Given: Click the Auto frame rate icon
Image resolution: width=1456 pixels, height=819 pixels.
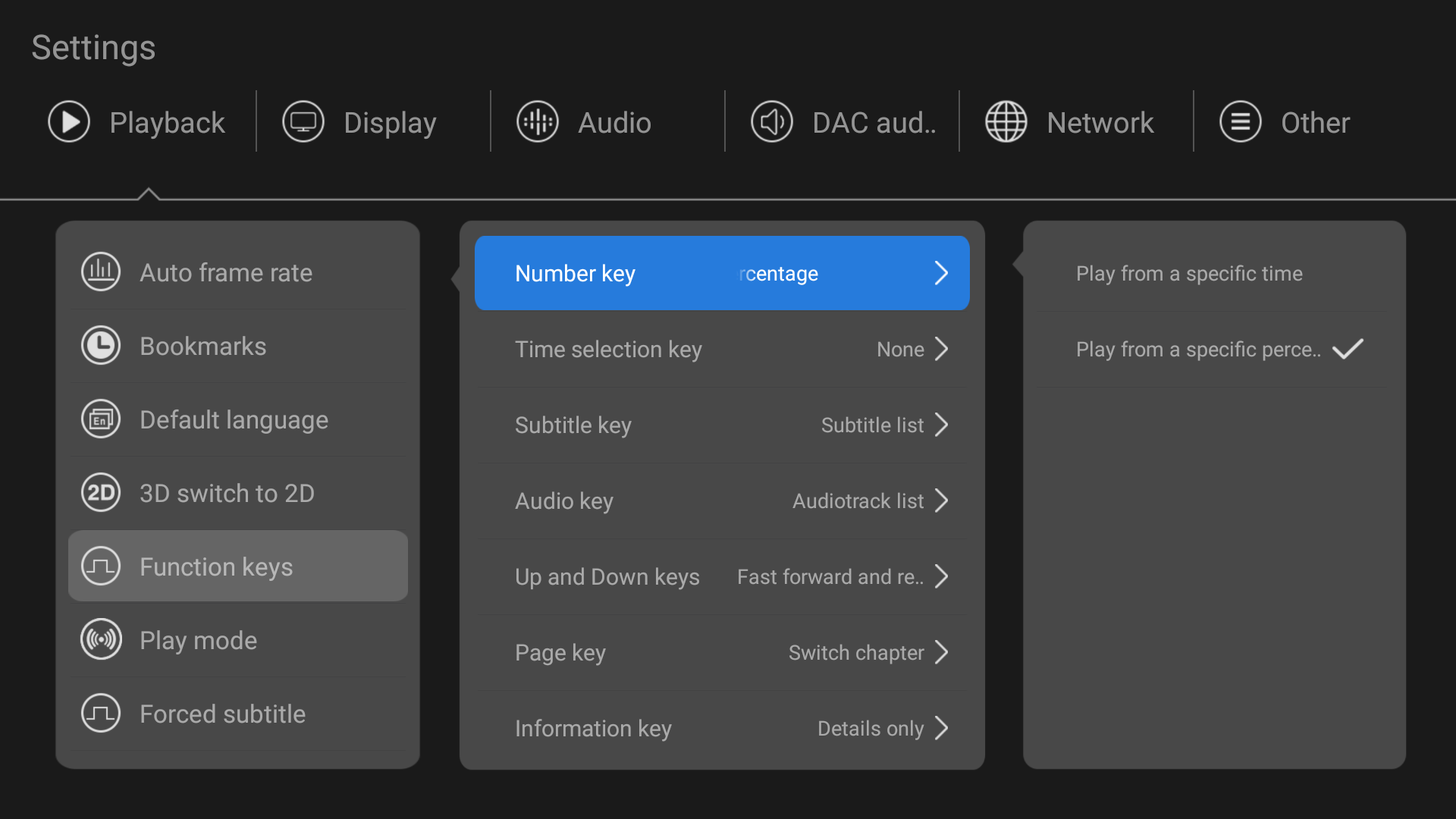Looking at the screenshot, I should [x=101, y=271].
